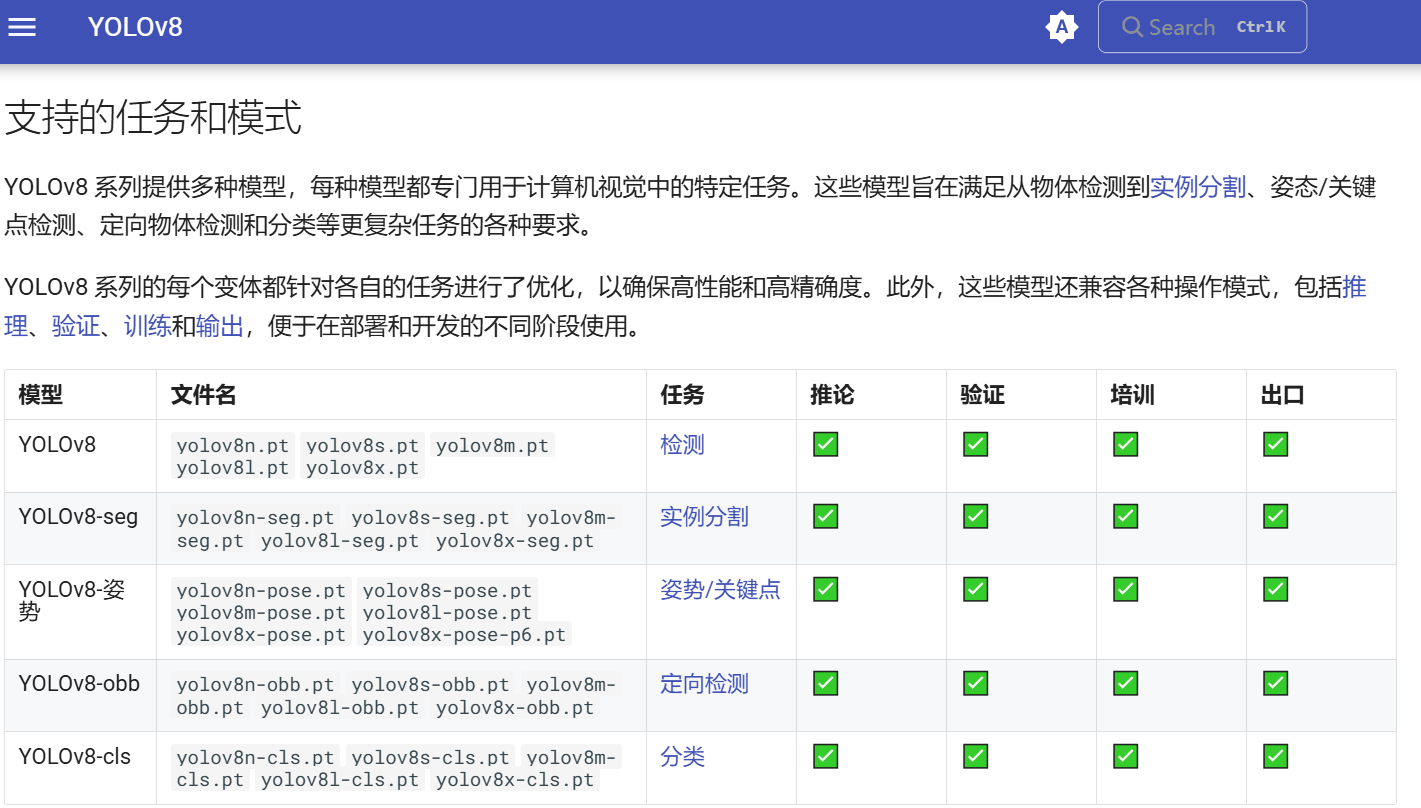Click the YOLOv8 site title in header bar
The width and height of the screenshot is (1421, 808).
(x=135, y=27)
